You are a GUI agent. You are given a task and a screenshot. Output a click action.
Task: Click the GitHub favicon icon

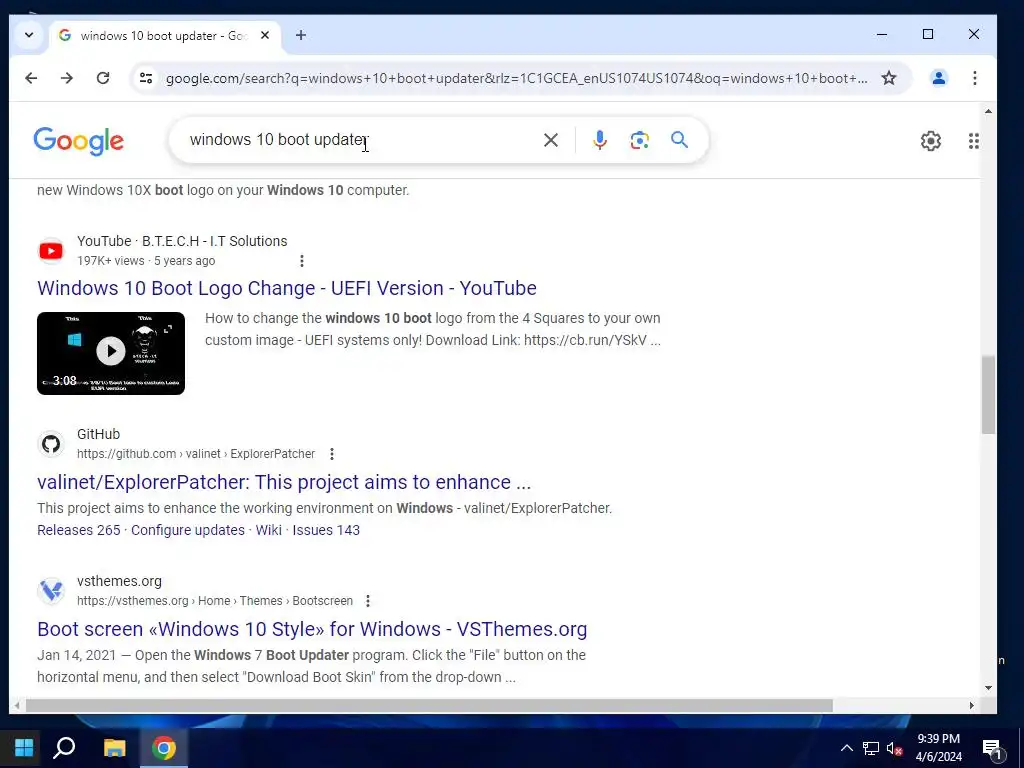(x=51, y=444)
